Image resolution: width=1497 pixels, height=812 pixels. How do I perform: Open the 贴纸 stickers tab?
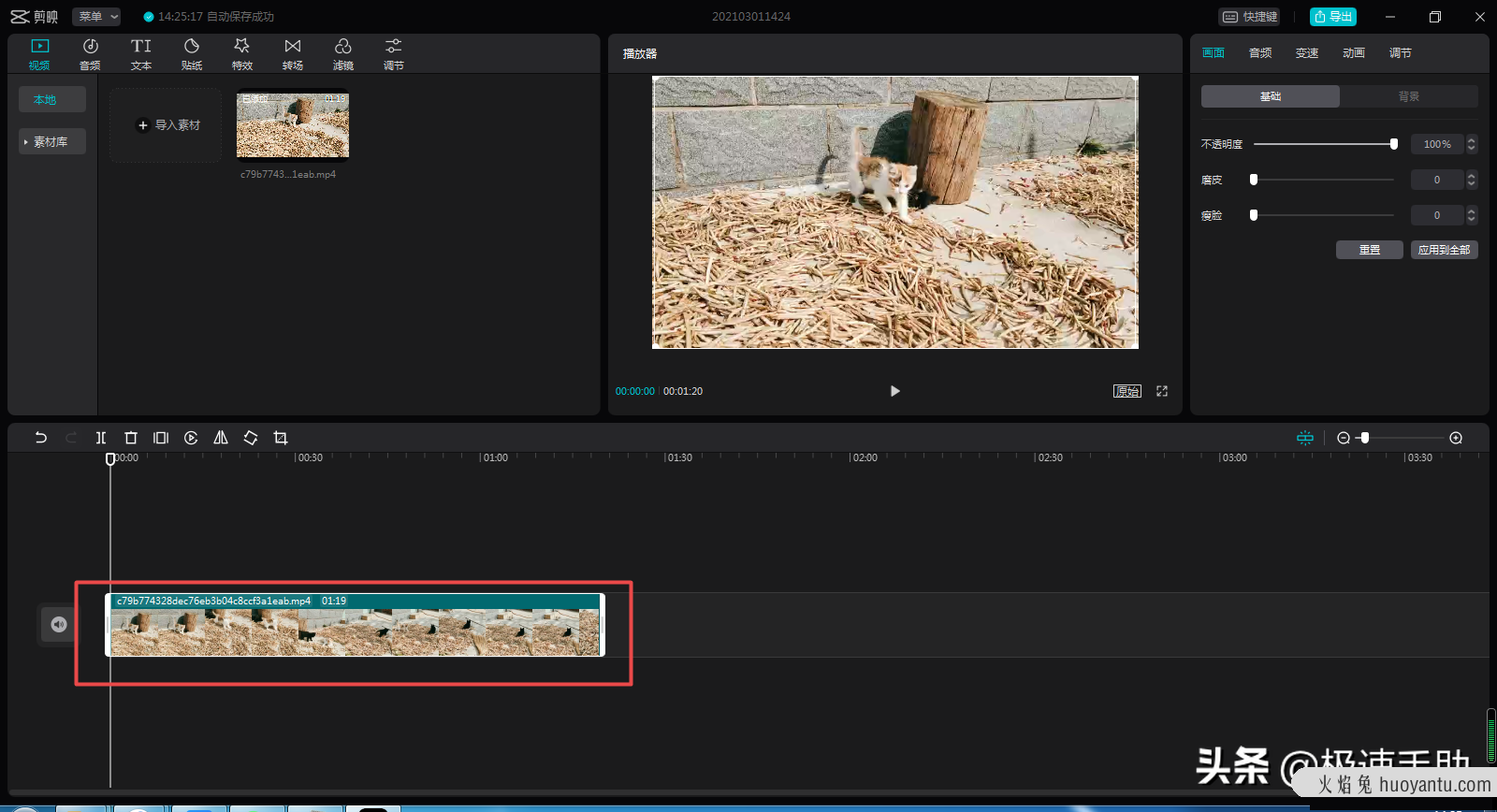[192, 54]
